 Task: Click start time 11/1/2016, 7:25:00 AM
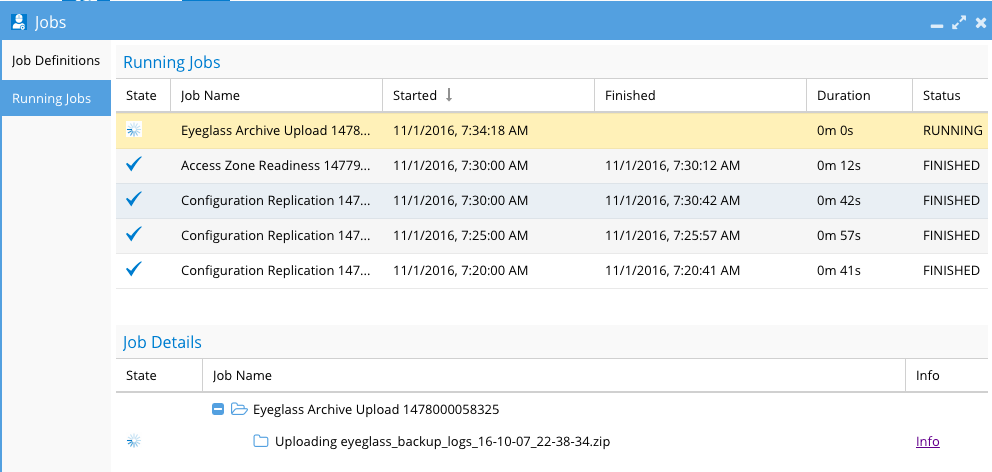tap(460, 235)
